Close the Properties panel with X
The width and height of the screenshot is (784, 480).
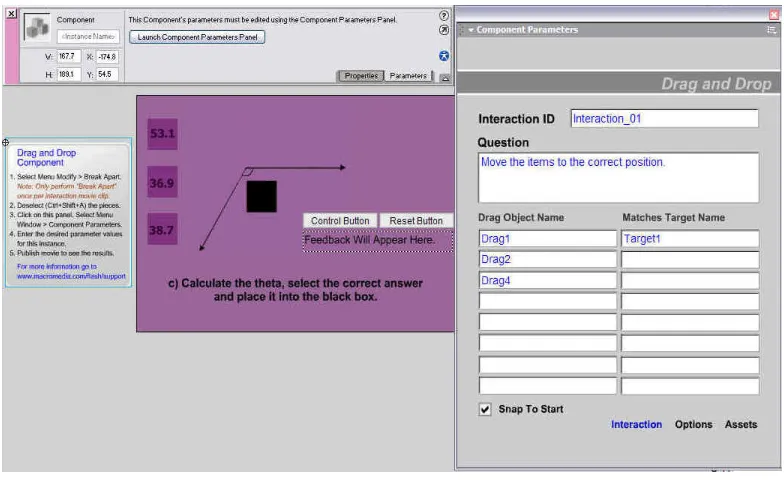(12, 14)
